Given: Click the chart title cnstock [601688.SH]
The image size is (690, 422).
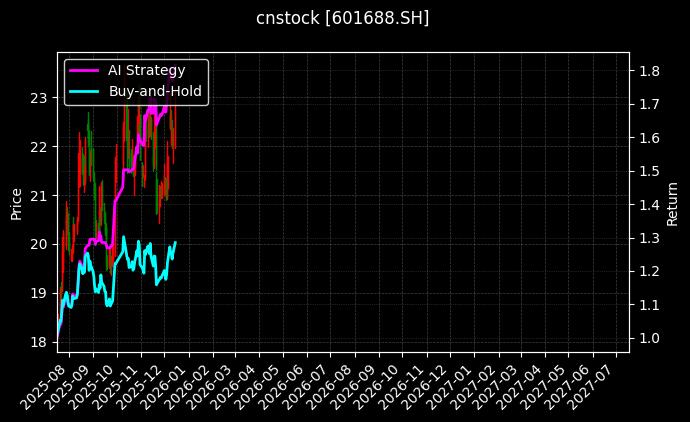Looking at the screenshot, I should point(343,18).
